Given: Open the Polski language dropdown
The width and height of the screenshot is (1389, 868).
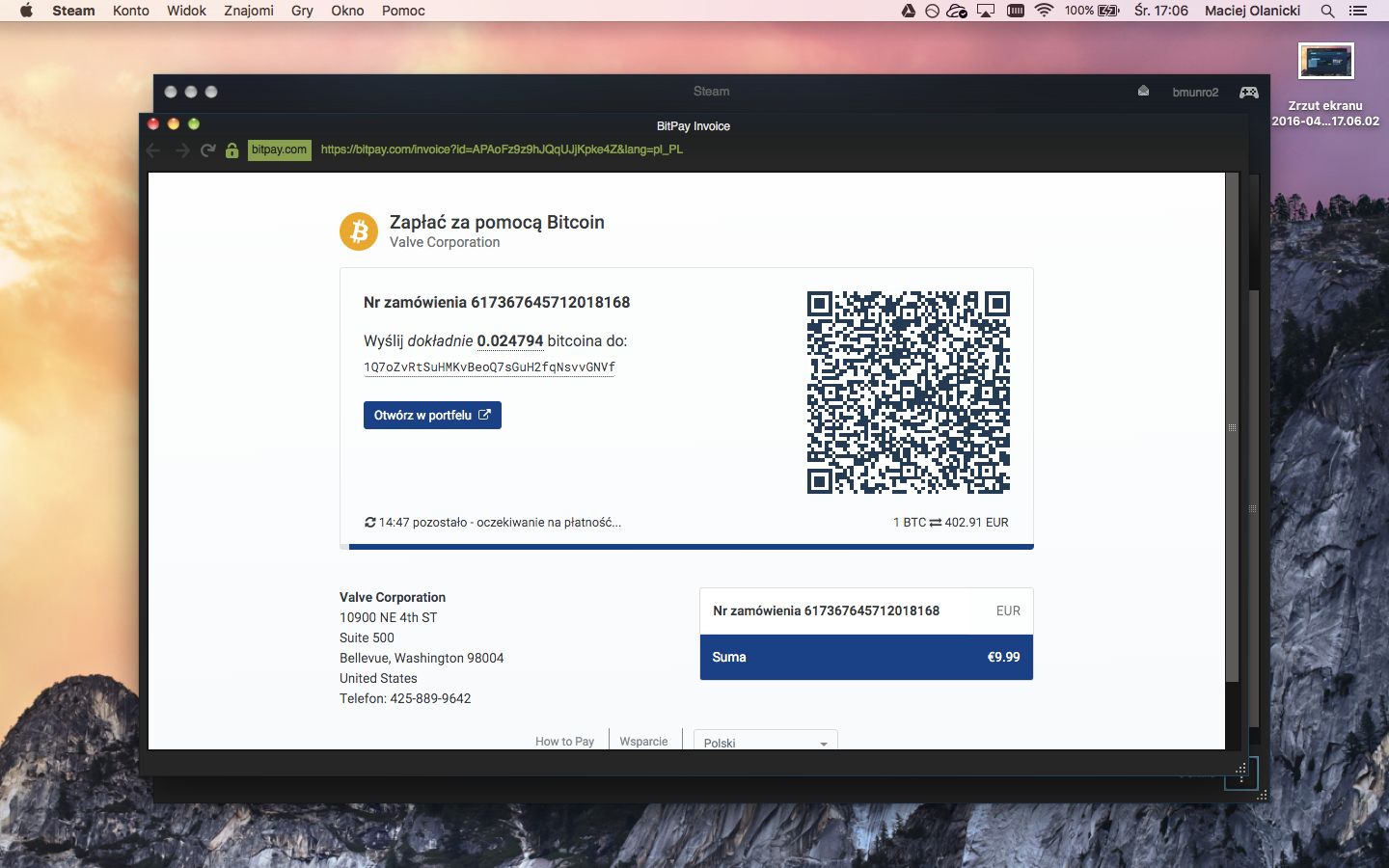Looking at the screenshot, I should tap(766, 741).
